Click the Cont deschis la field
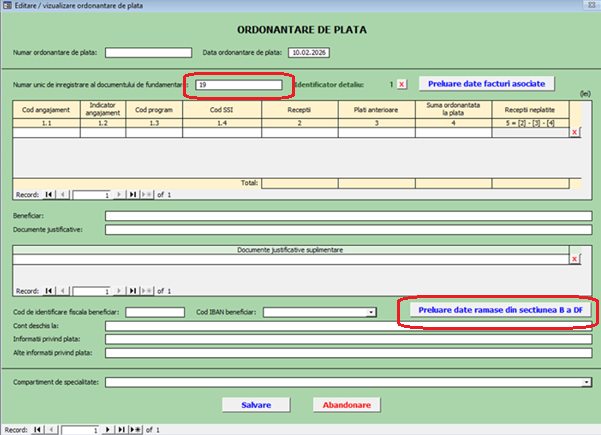This screenshot has height=435, width=601. click(x=348, y=326)
